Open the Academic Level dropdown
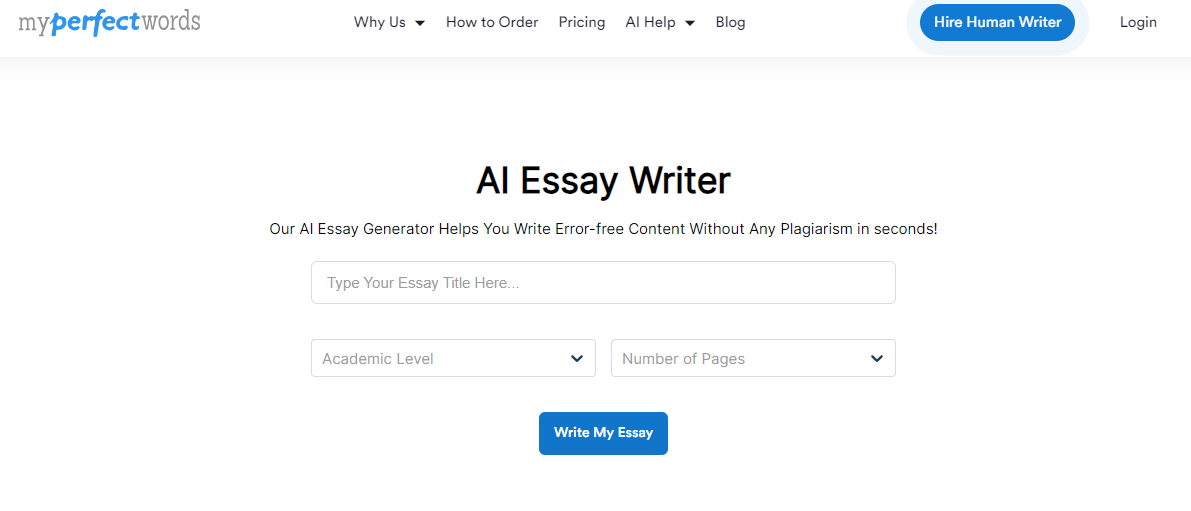 [x=453, y=358]
